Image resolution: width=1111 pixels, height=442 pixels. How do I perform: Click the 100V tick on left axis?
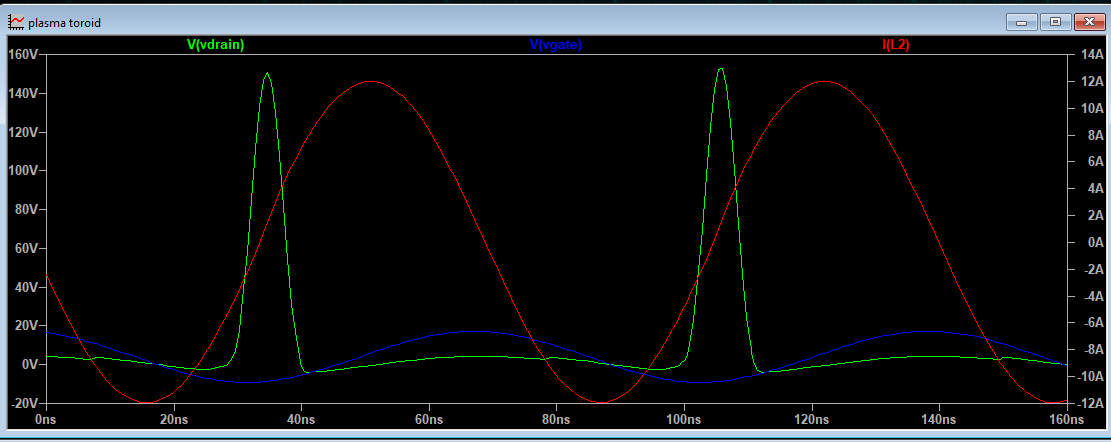21,171
